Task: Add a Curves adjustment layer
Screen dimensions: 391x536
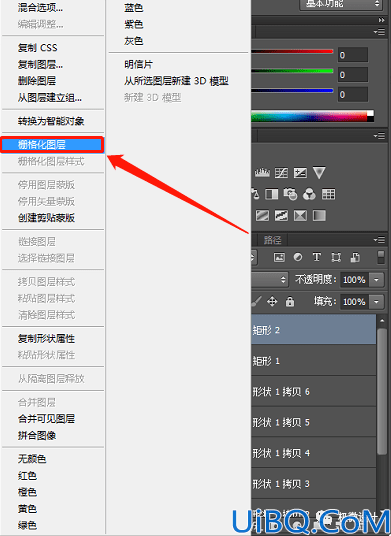Action: click(x=281, y=173)
